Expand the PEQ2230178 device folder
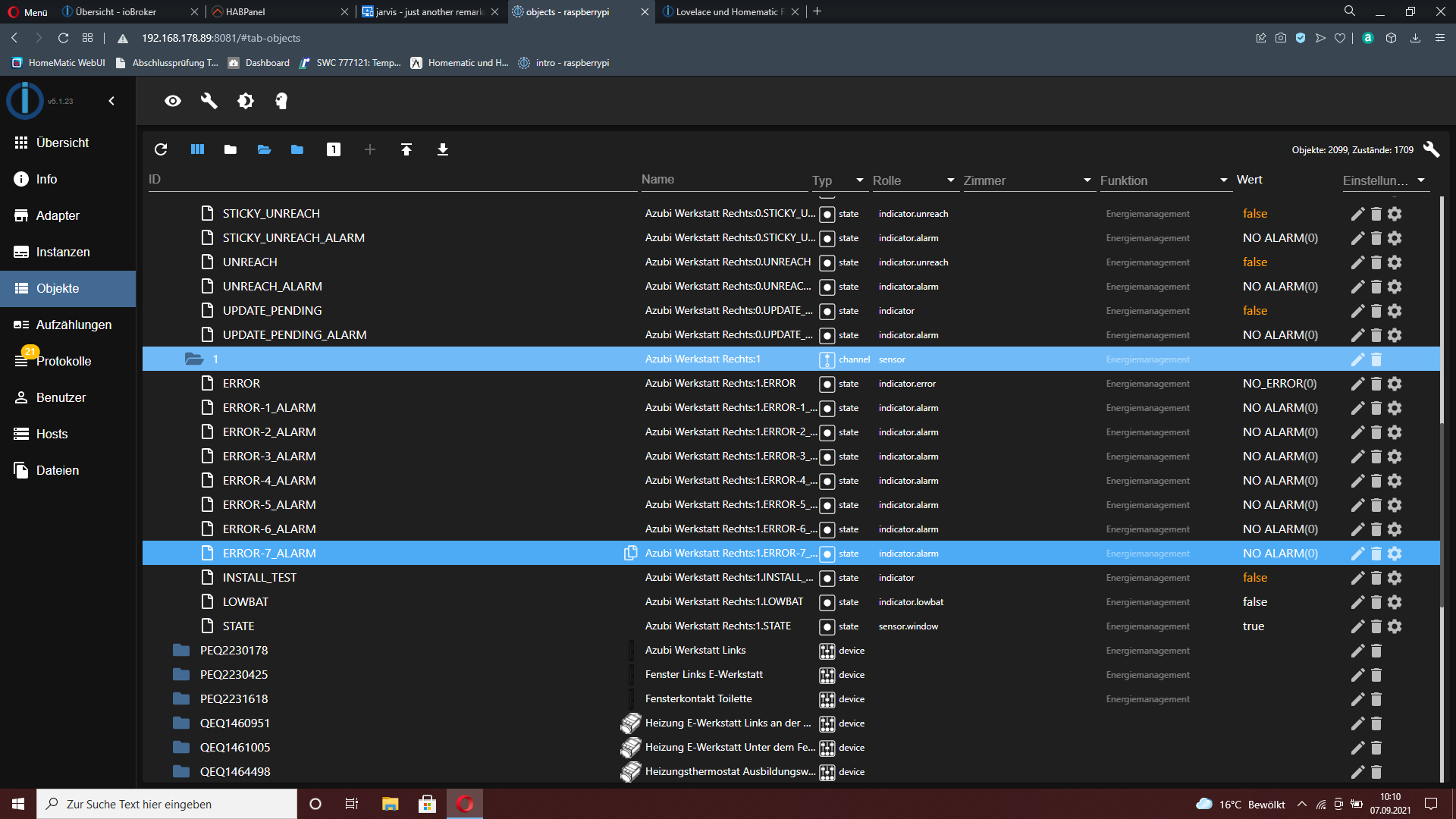 [181, 651]
